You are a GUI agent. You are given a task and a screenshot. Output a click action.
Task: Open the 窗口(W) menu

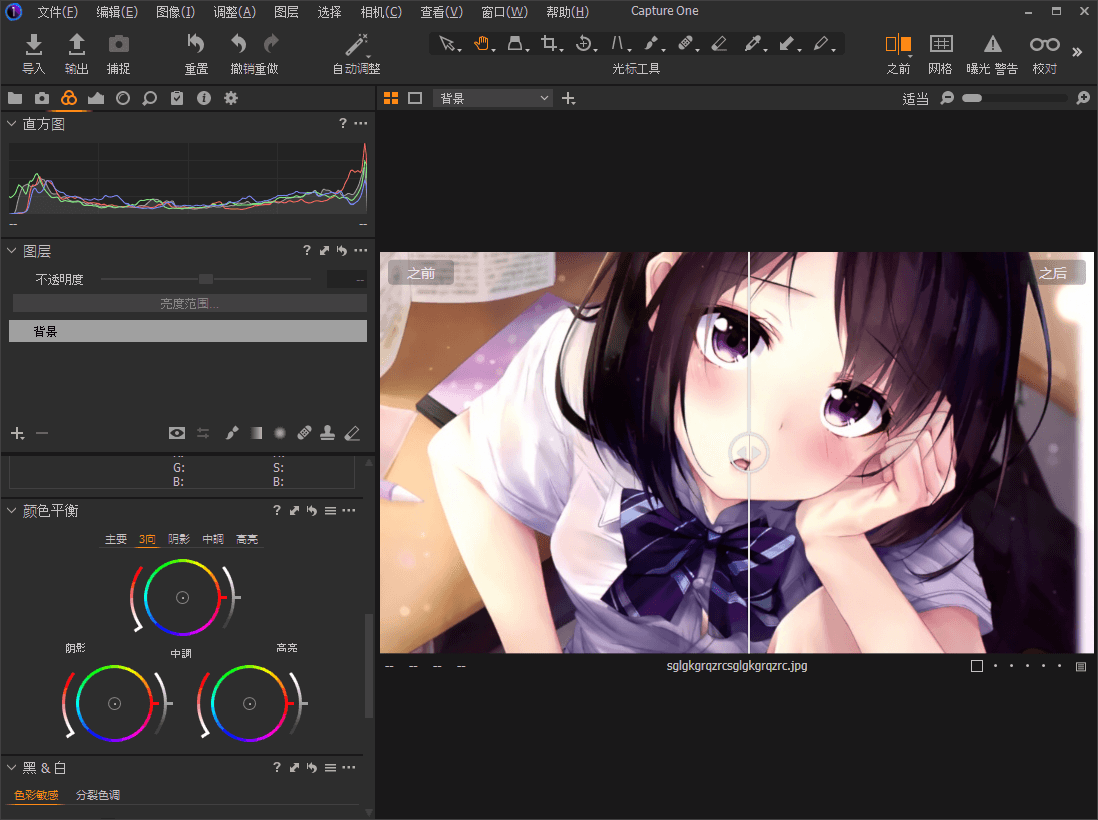tap(504, 12)
